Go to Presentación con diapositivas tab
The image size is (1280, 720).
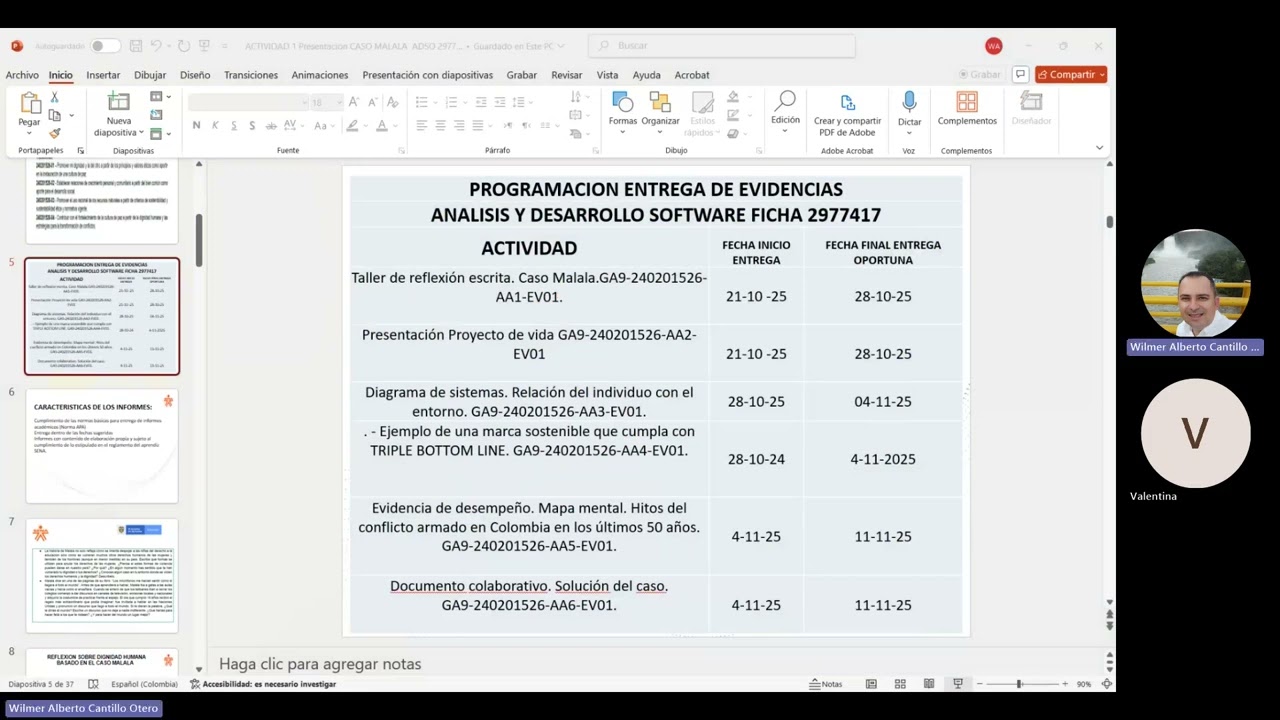pyautogui.click(x=428, y=75)
